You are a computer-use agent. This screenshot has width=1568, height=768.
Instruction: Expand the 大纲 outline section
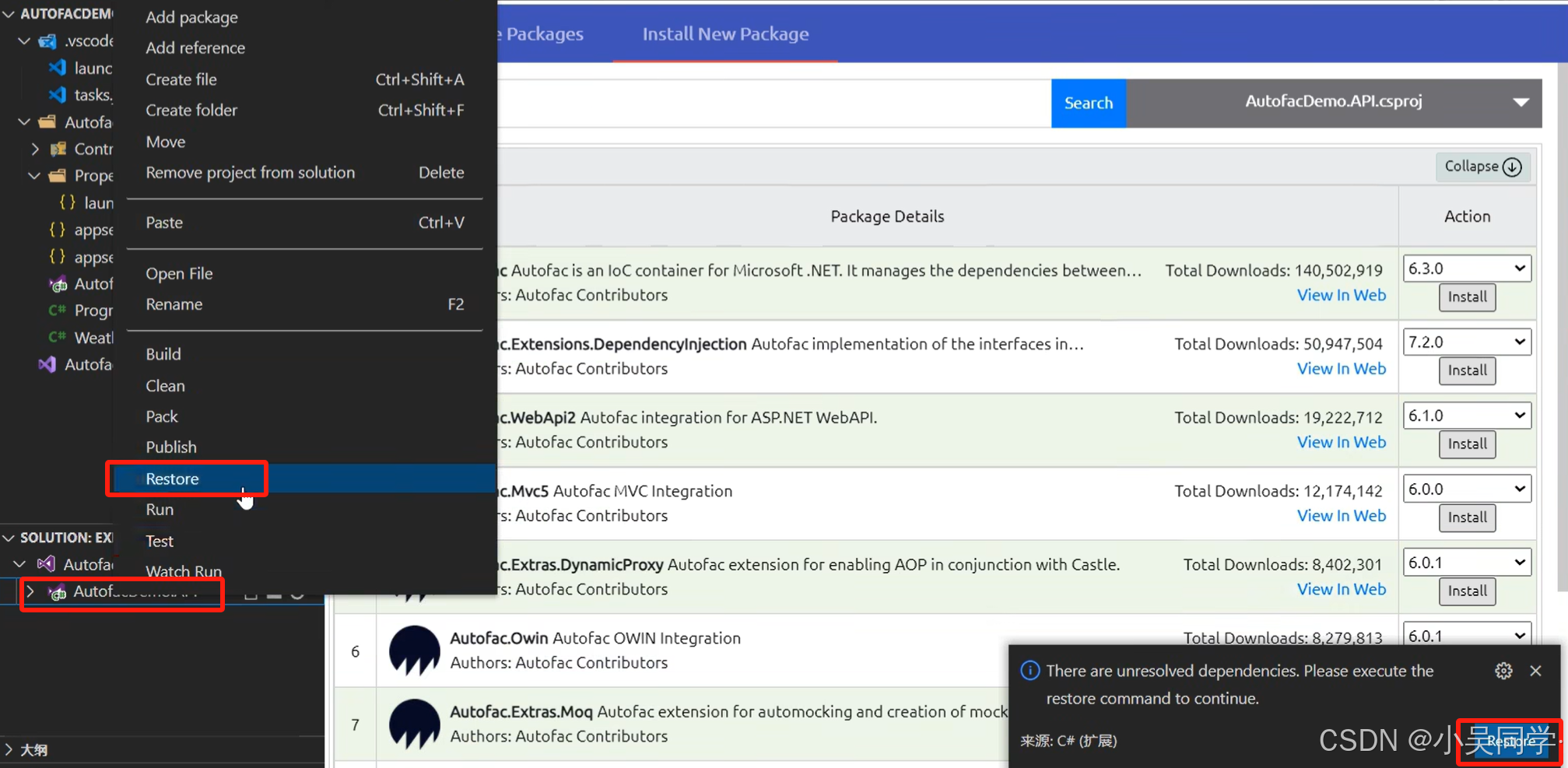pyautogui.click(x=9, y=750)
